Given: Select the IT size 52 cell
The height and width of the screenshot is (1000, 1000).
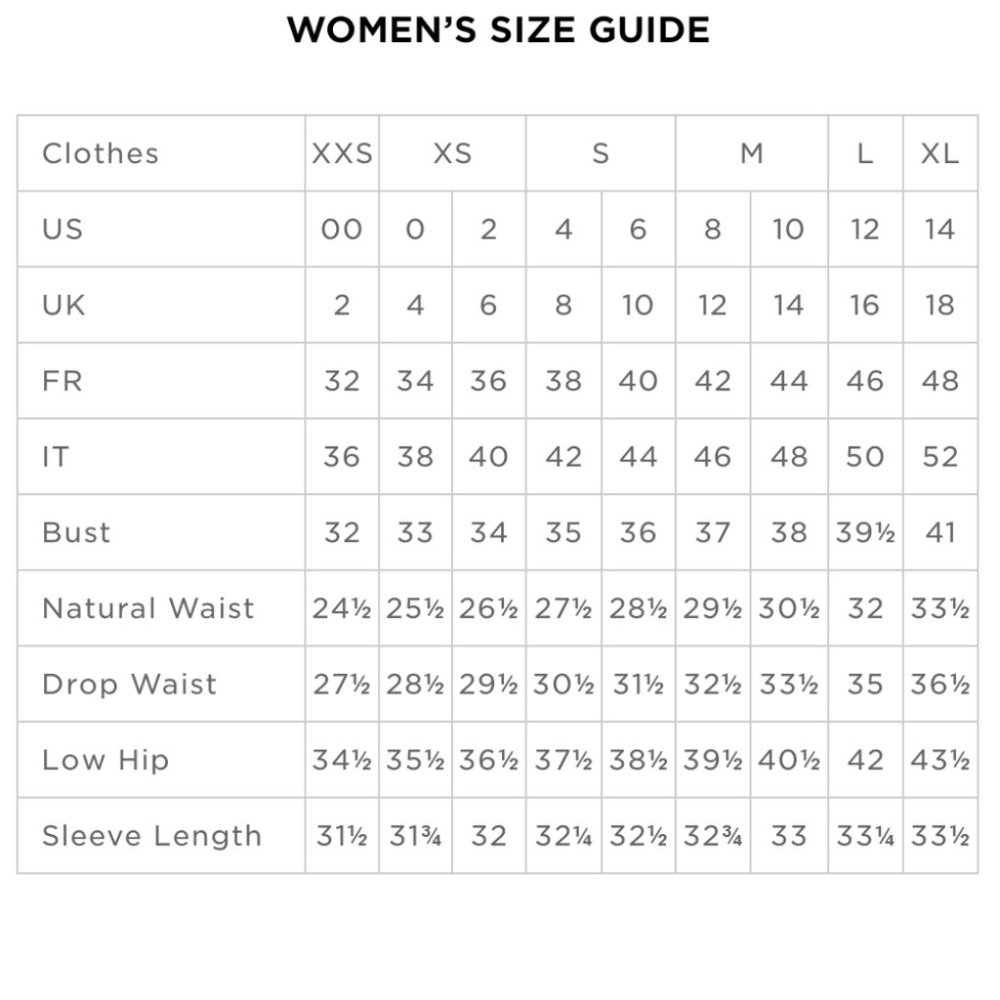Looking at the screenshot, I should point(940,457).
